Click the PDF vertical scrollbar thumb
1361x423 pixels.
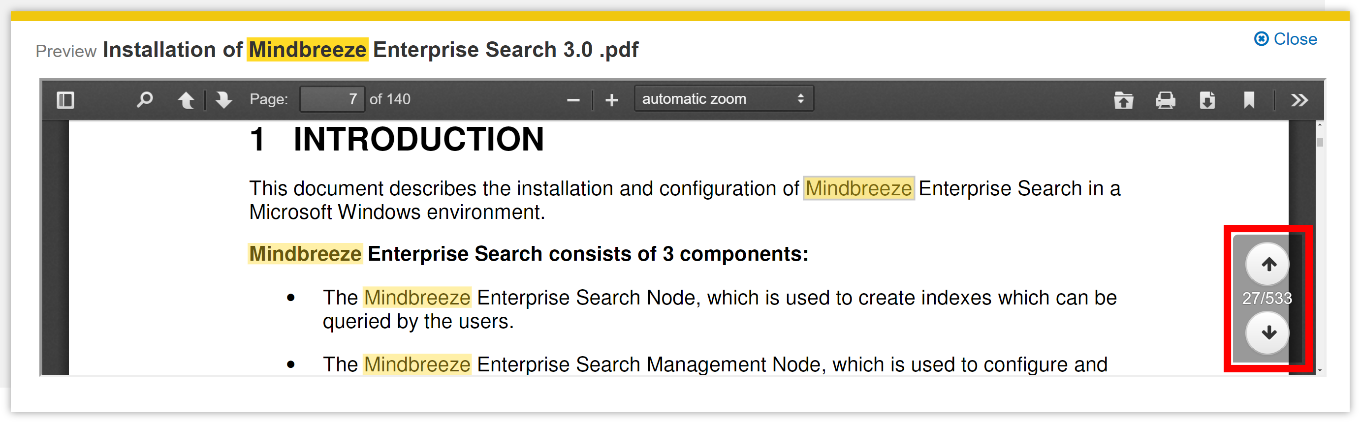pos(1320,143)
